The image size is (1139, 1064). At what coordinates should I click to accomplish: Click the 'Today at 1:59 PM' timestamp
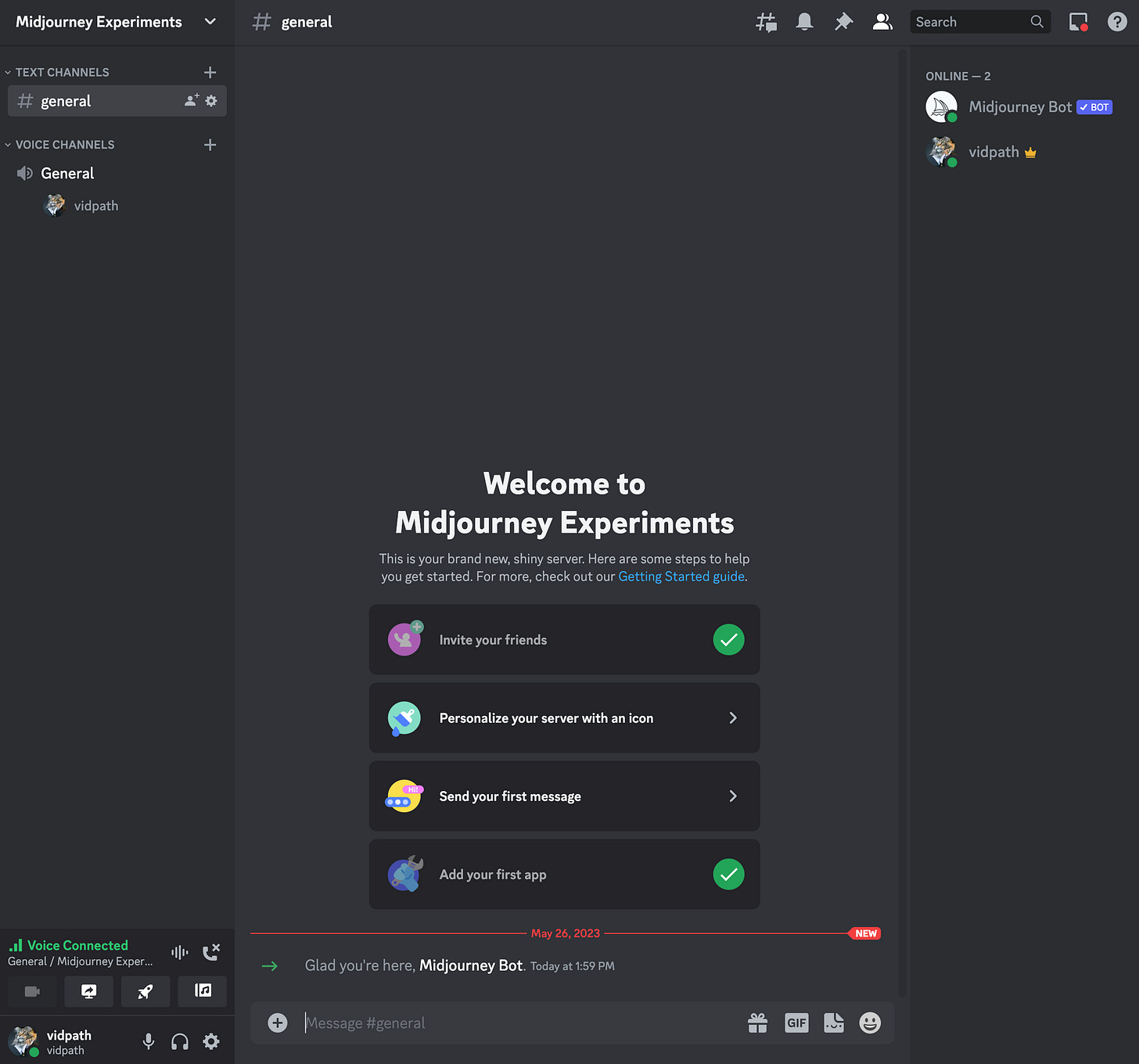point(573,966)
